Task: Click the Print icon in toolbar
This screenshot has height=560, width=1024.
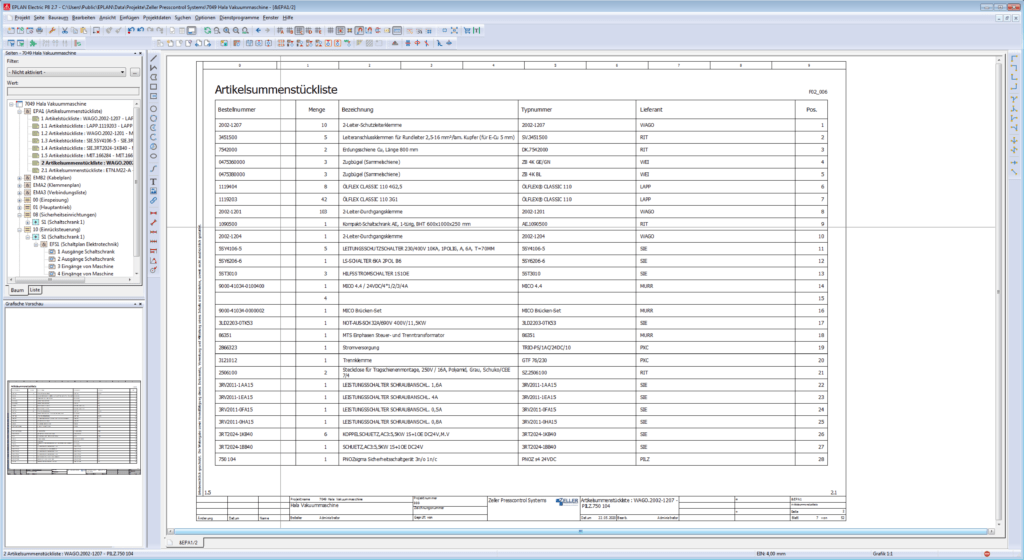Action: (x=40, y=30)
